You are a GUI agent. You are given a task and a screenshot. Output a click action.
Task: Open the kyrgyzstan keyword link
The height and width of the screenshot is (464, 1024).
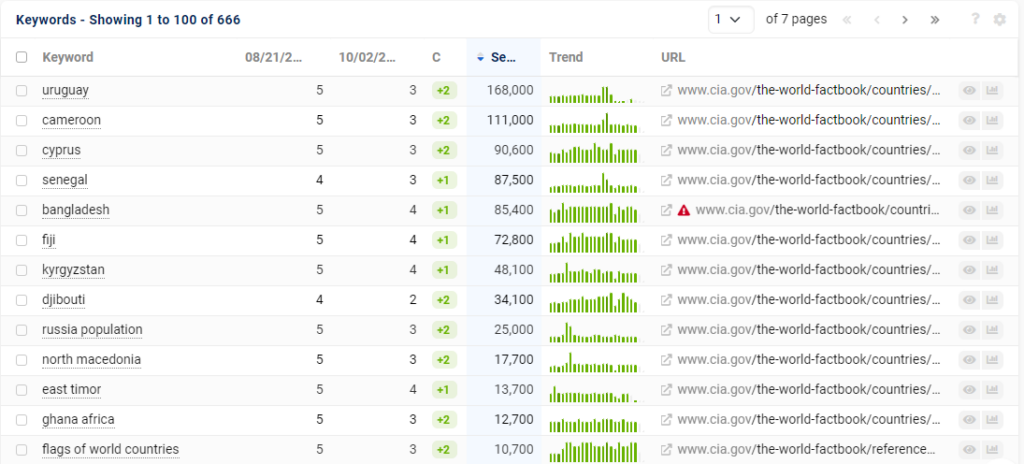pos(73,270)
